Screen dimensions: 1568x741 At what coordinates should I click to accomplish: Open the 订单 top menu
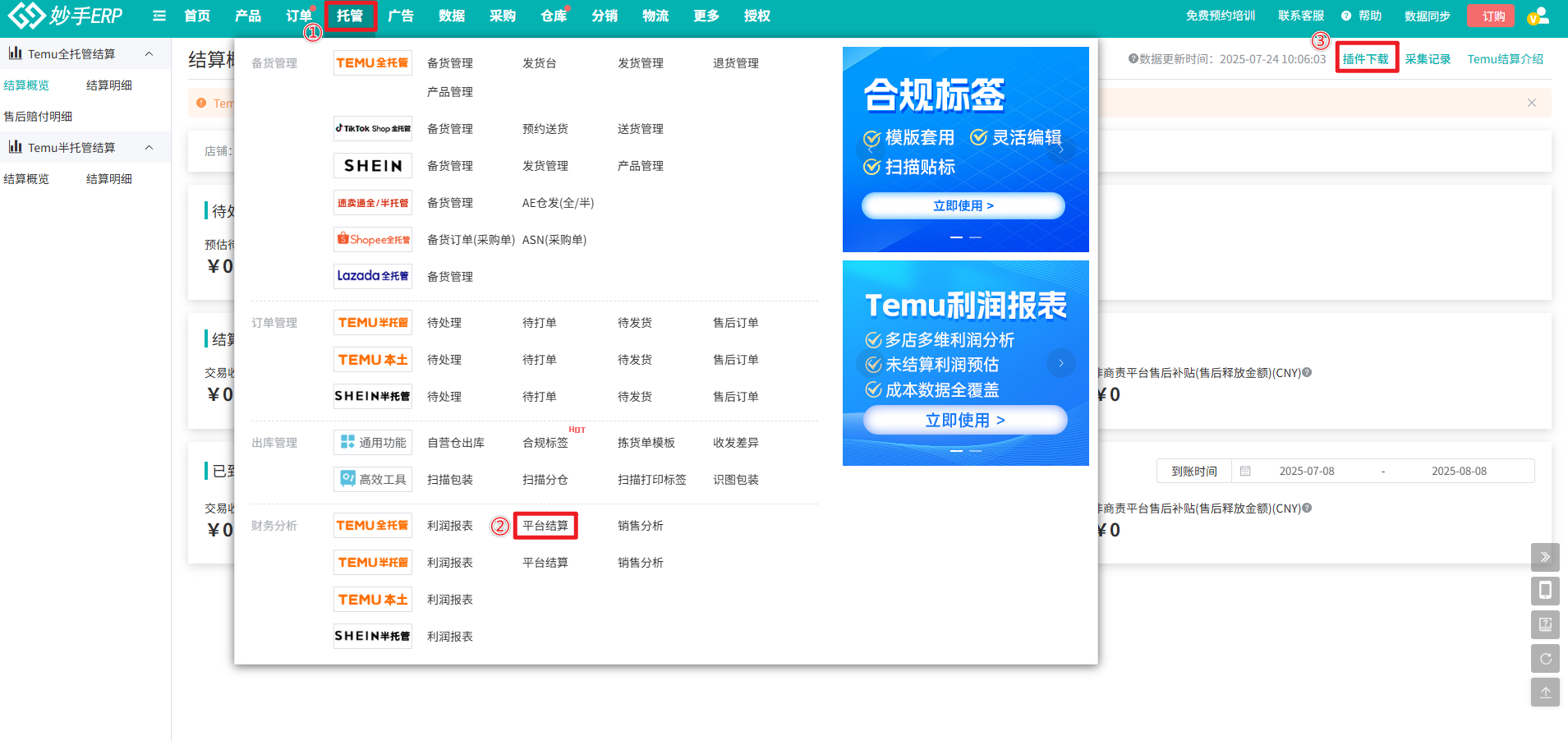click(x=299, y=16)
